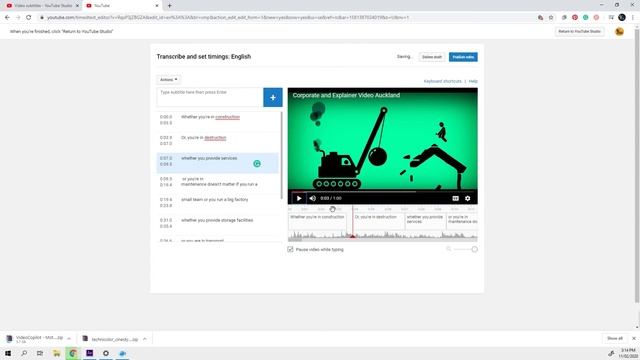Click the timeline zoom magnifier icon
Image resolution: width=640 pixels, height=360 pixels.
tap(449, 249)
